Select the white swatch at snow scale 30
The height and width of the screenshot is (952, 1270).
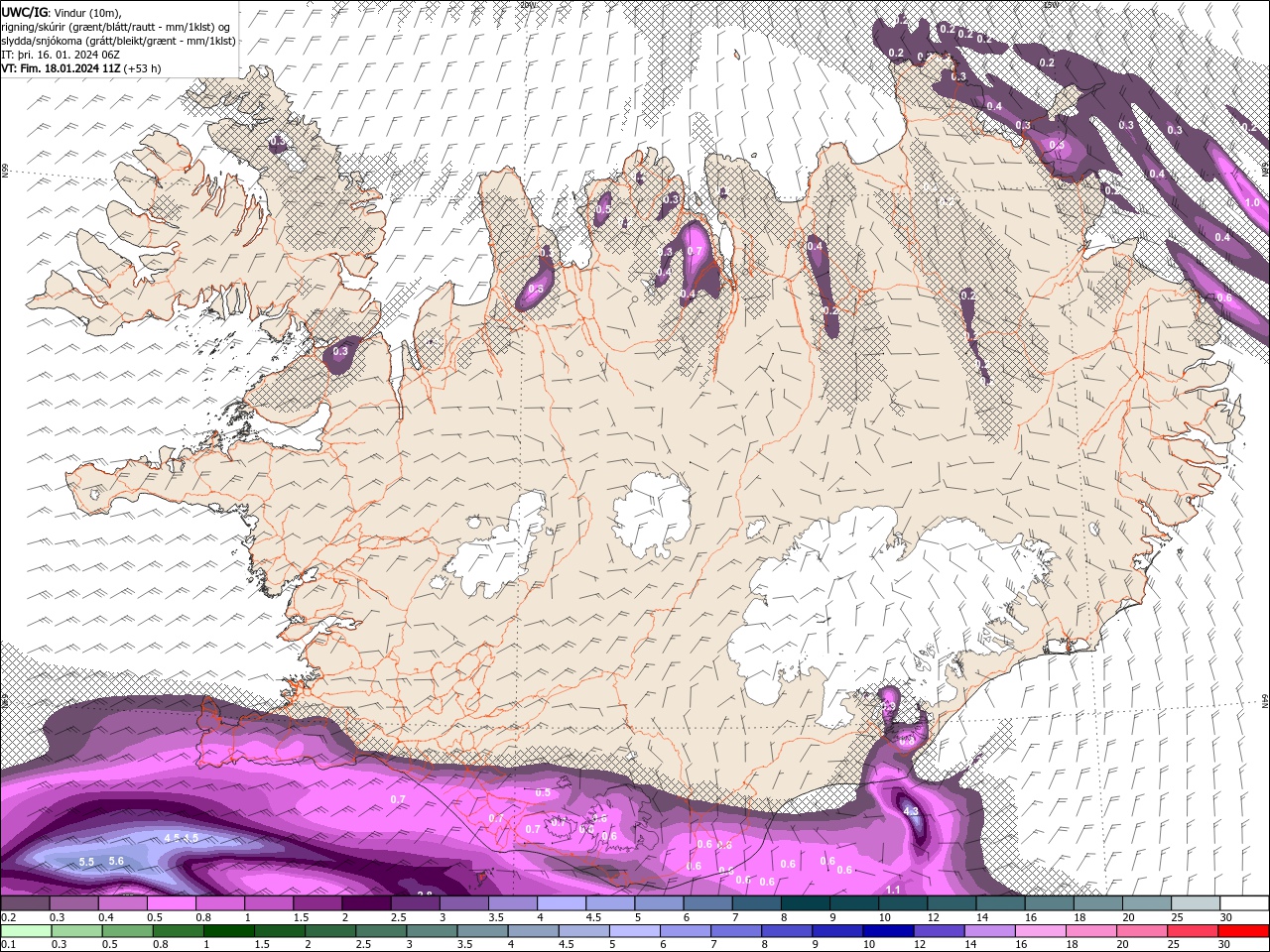click(x=1244, y=902)
